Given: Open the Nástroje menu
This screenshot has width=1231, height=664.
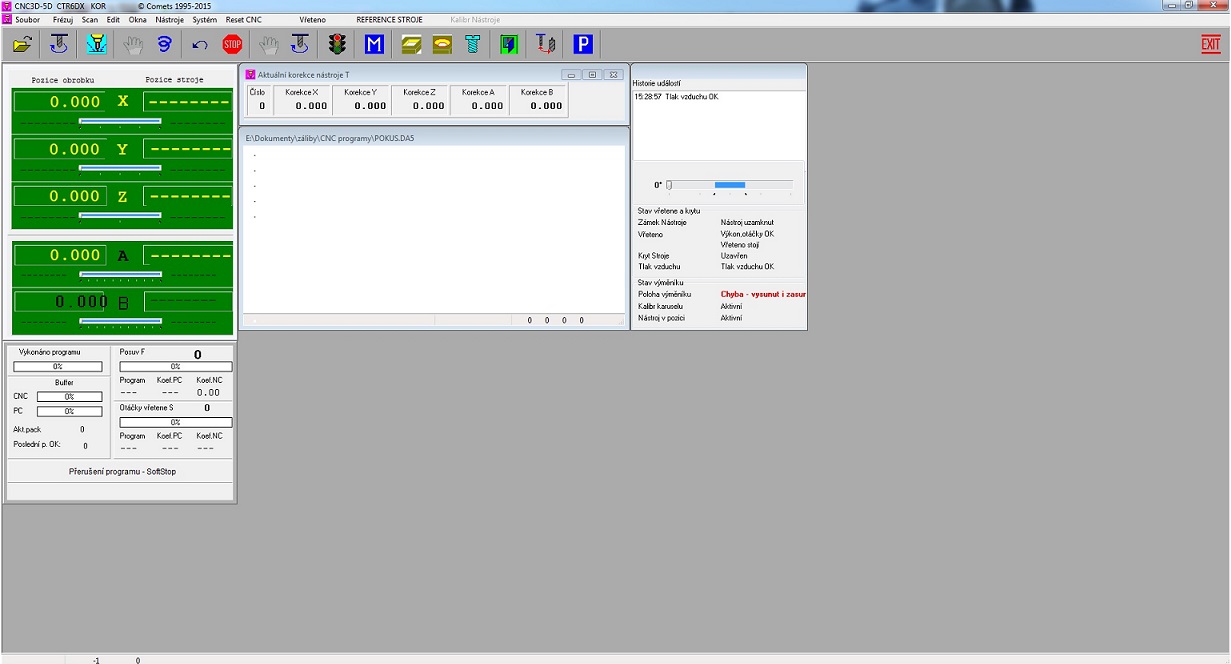Looking at the screenshot, I should tap(169, 20).
